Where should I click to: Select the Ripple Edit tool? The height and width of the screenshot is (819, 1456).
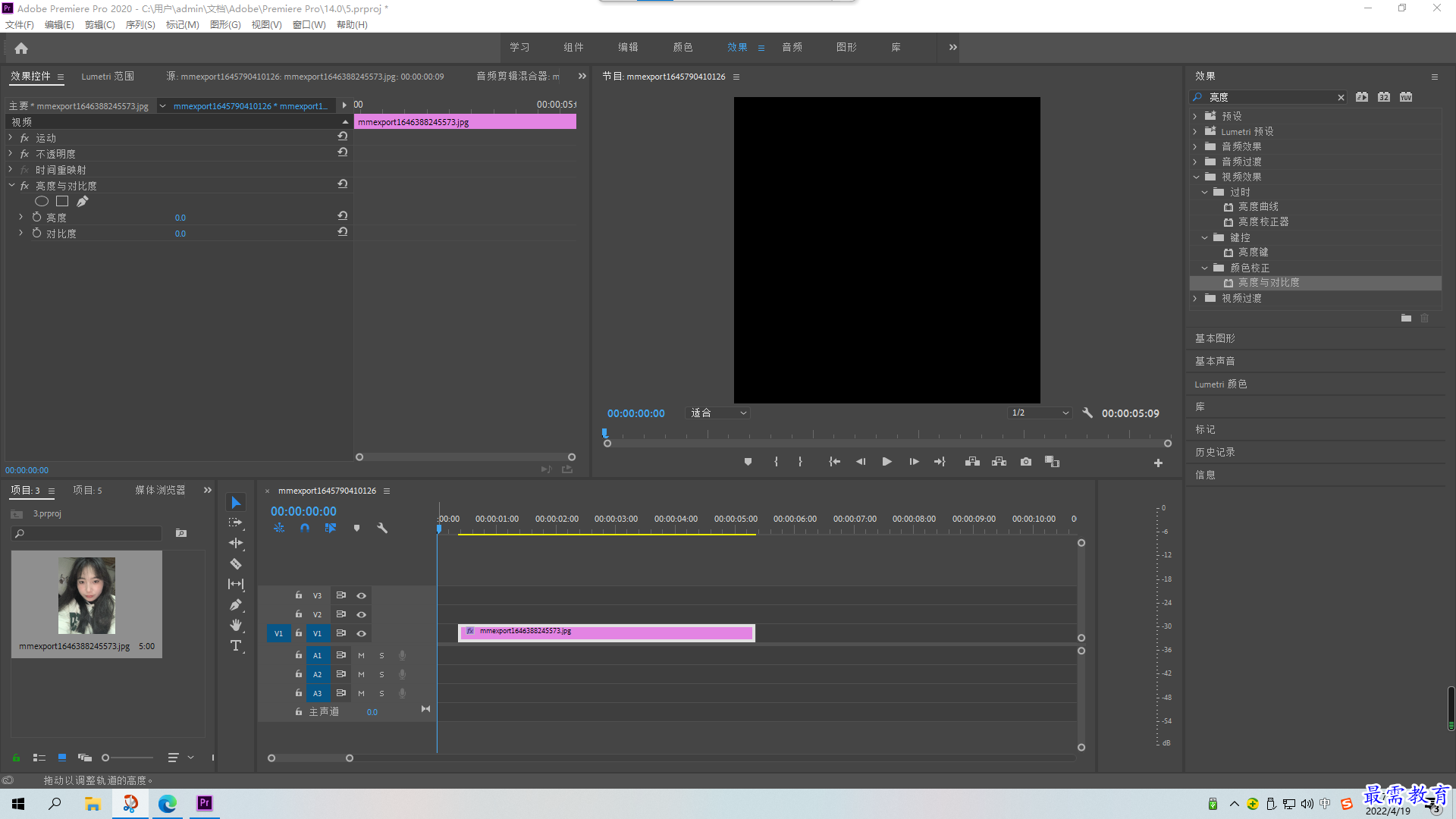coord(236,543)
